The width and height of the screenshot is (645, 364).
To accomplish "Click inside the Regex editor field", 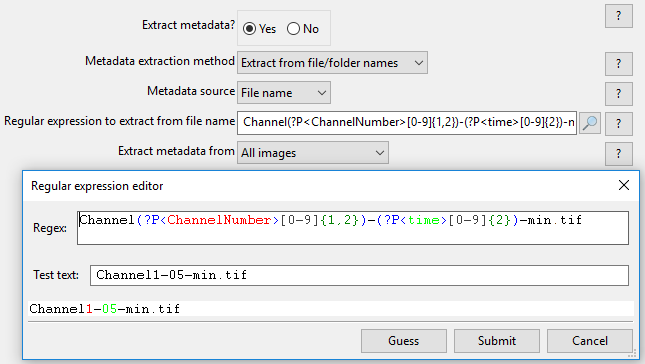I will (x=353, y=228).
